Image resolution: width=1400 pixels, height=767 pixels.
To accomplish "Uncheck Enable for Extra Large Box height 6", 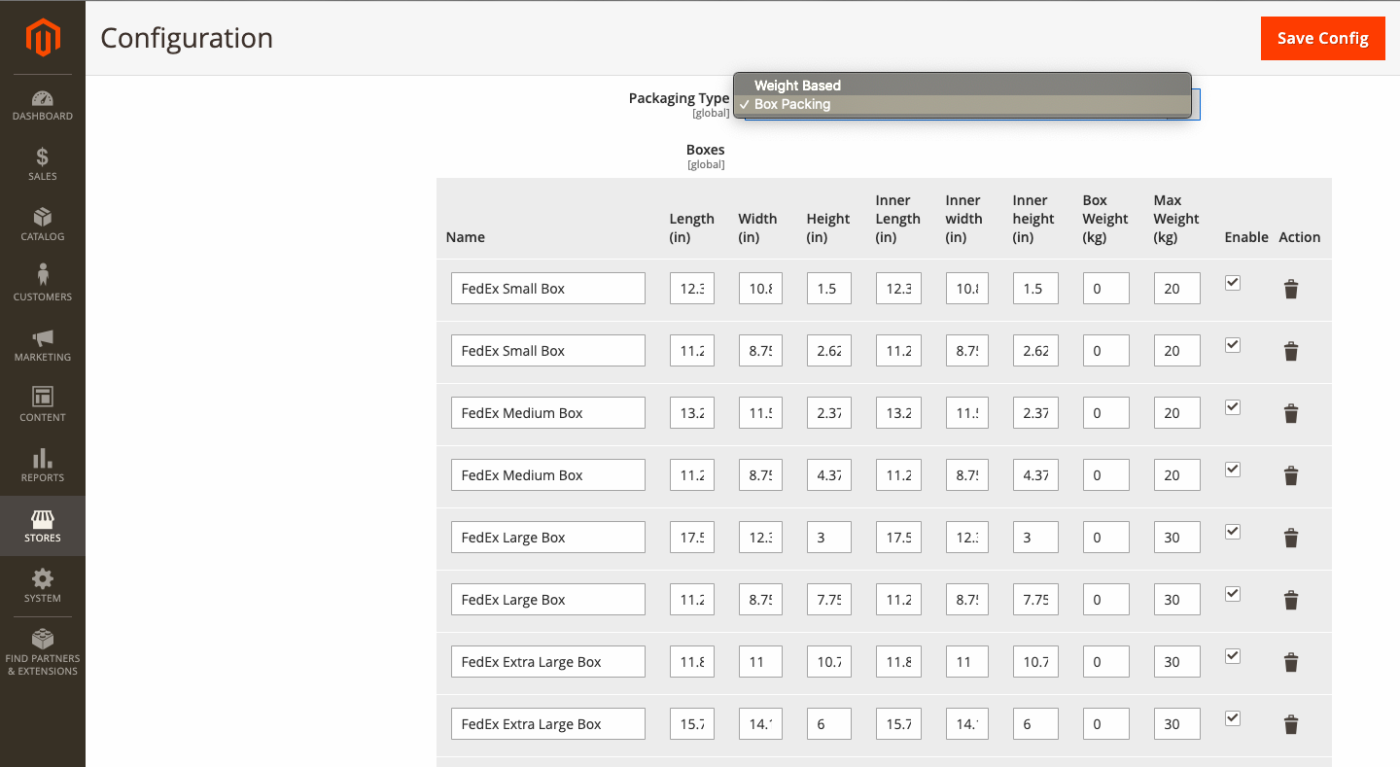I will click(1233, 718).
